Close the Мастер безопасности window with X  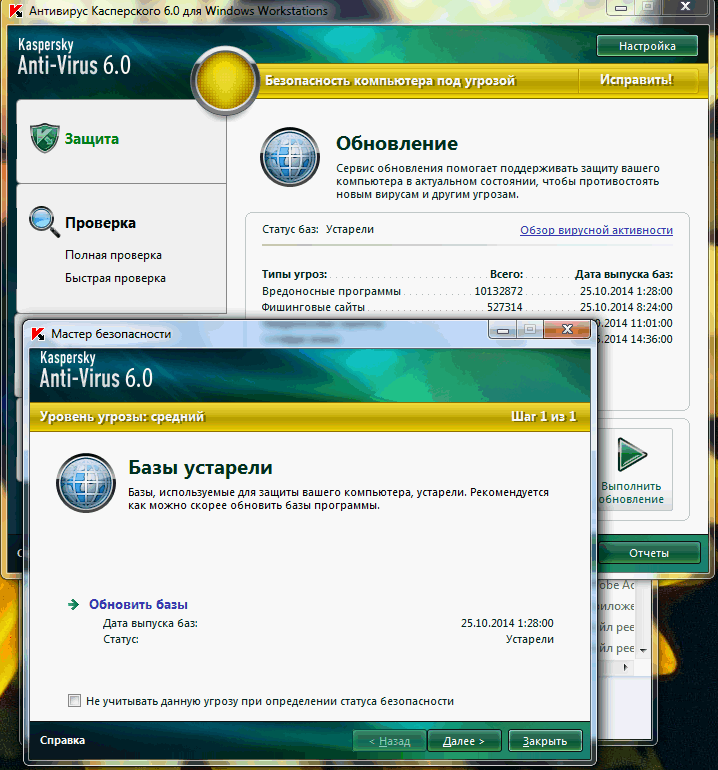point(567,330)
